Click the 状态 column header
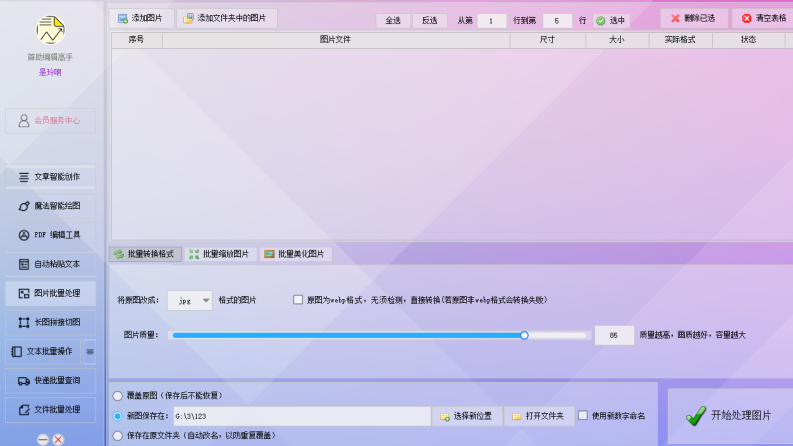The image size is (793, 446). click(748, 39)
